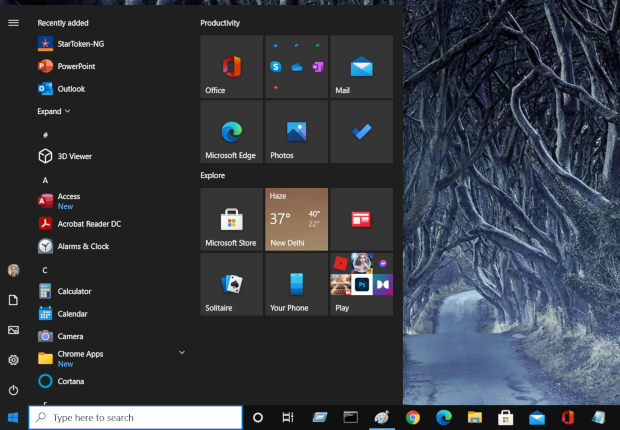This screenshot has height=430, width=620.
Task: Open the Mail tile
Action: [x=361, y=67]
